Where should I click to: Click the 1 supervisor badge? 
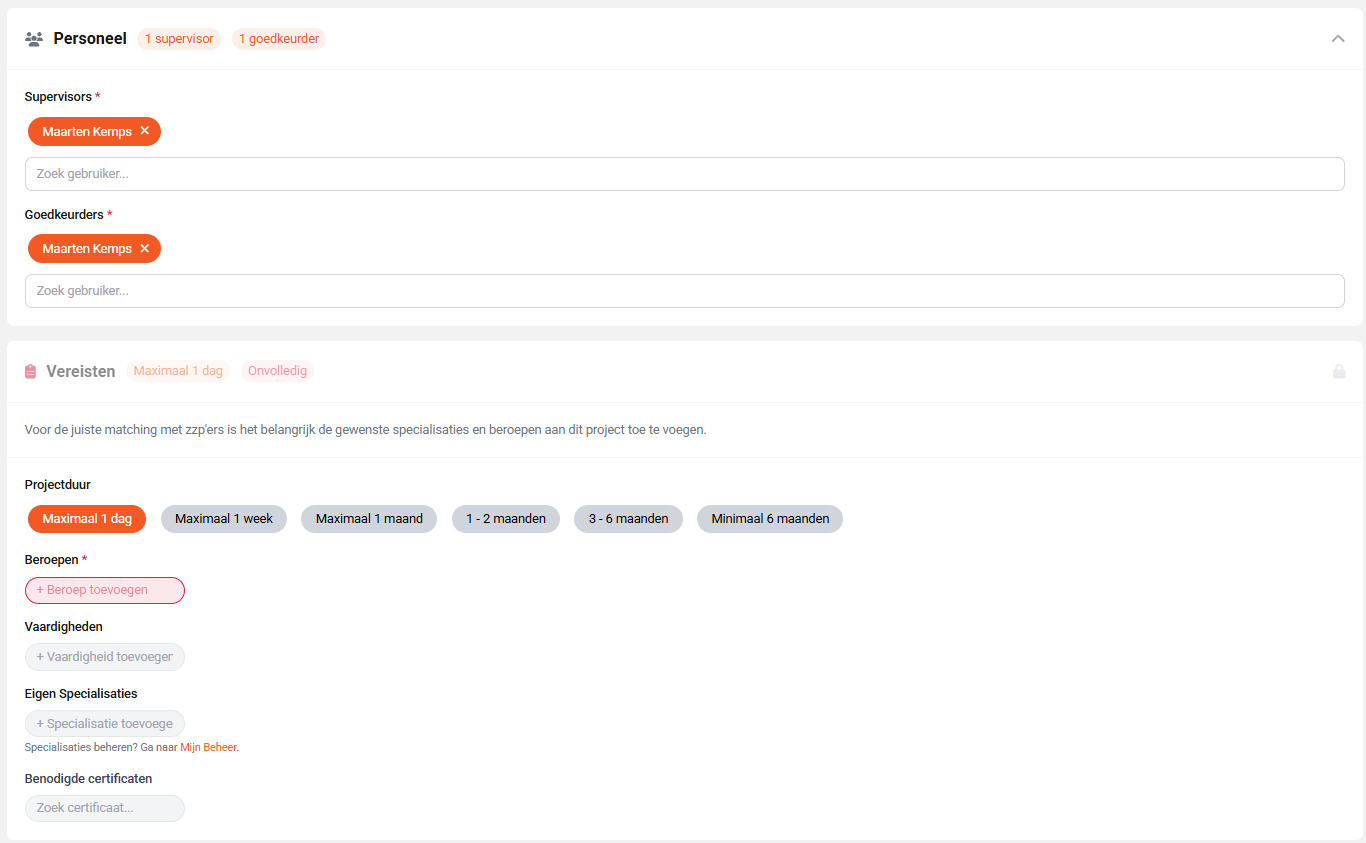tap(179, 39)
